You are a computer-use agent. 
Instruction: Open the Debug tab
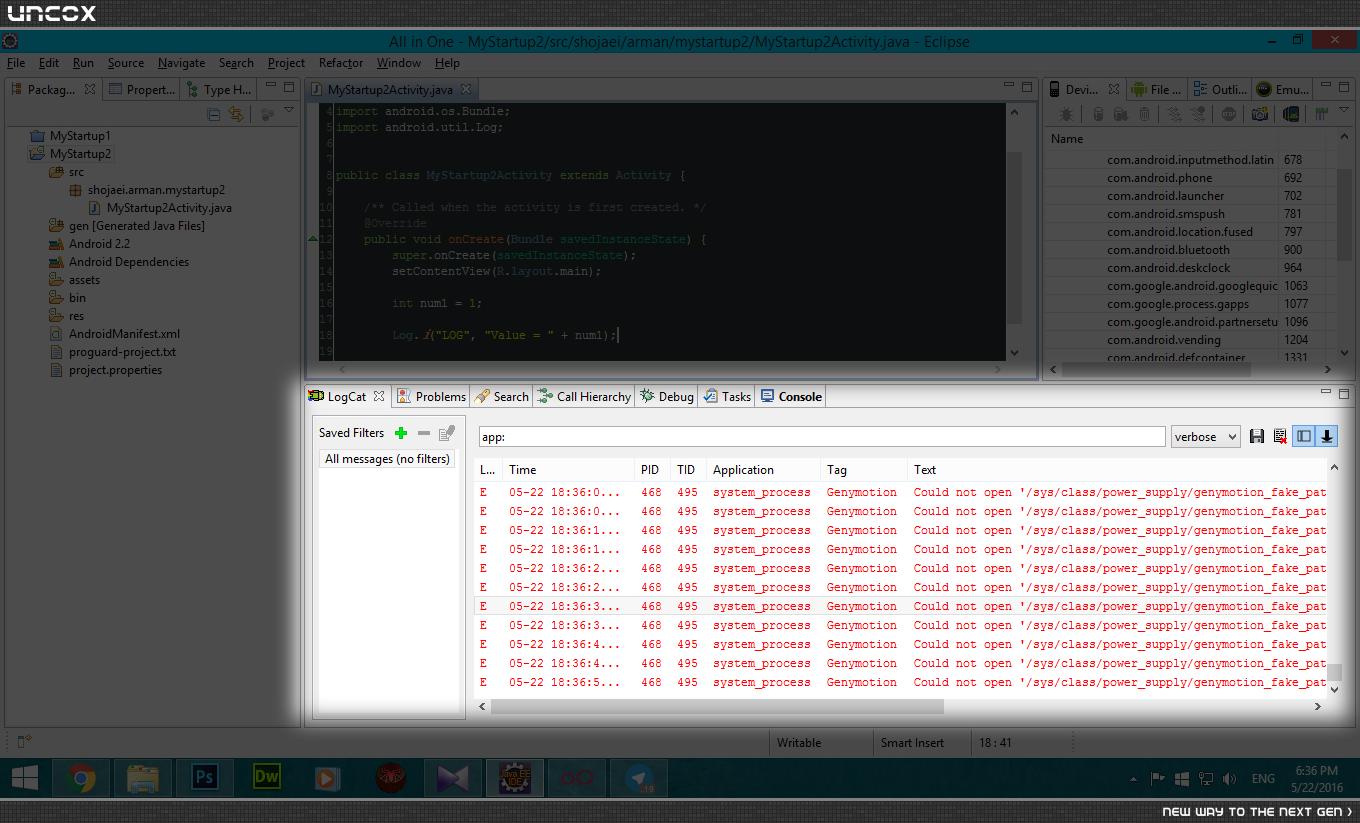pos(666,397)
